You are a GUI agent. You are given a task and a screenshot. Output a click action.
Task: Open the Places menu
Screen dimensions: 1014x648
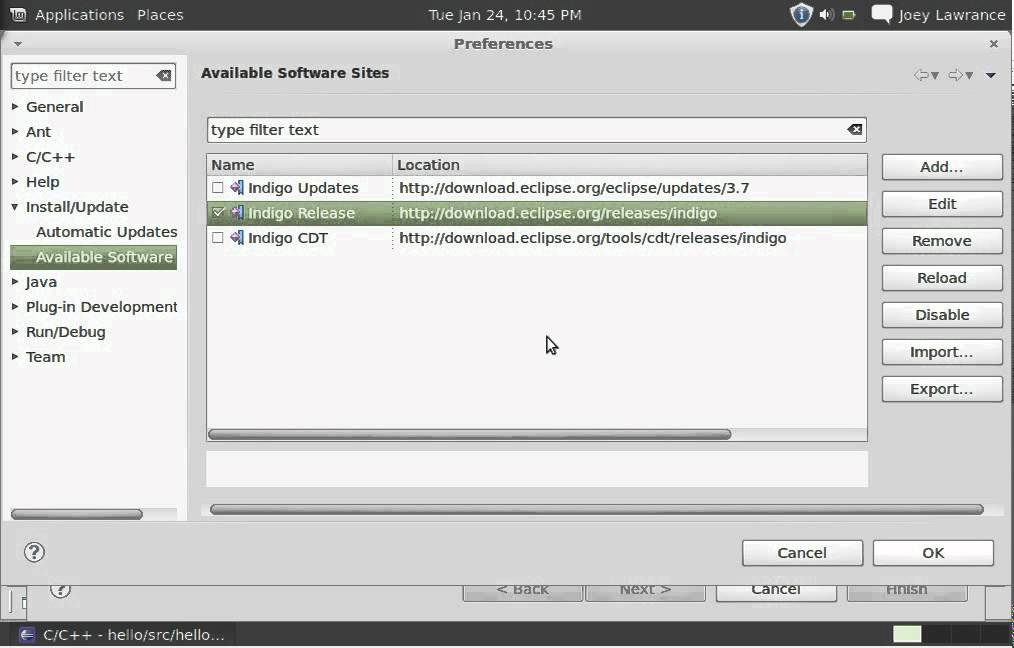coord(160,14)
